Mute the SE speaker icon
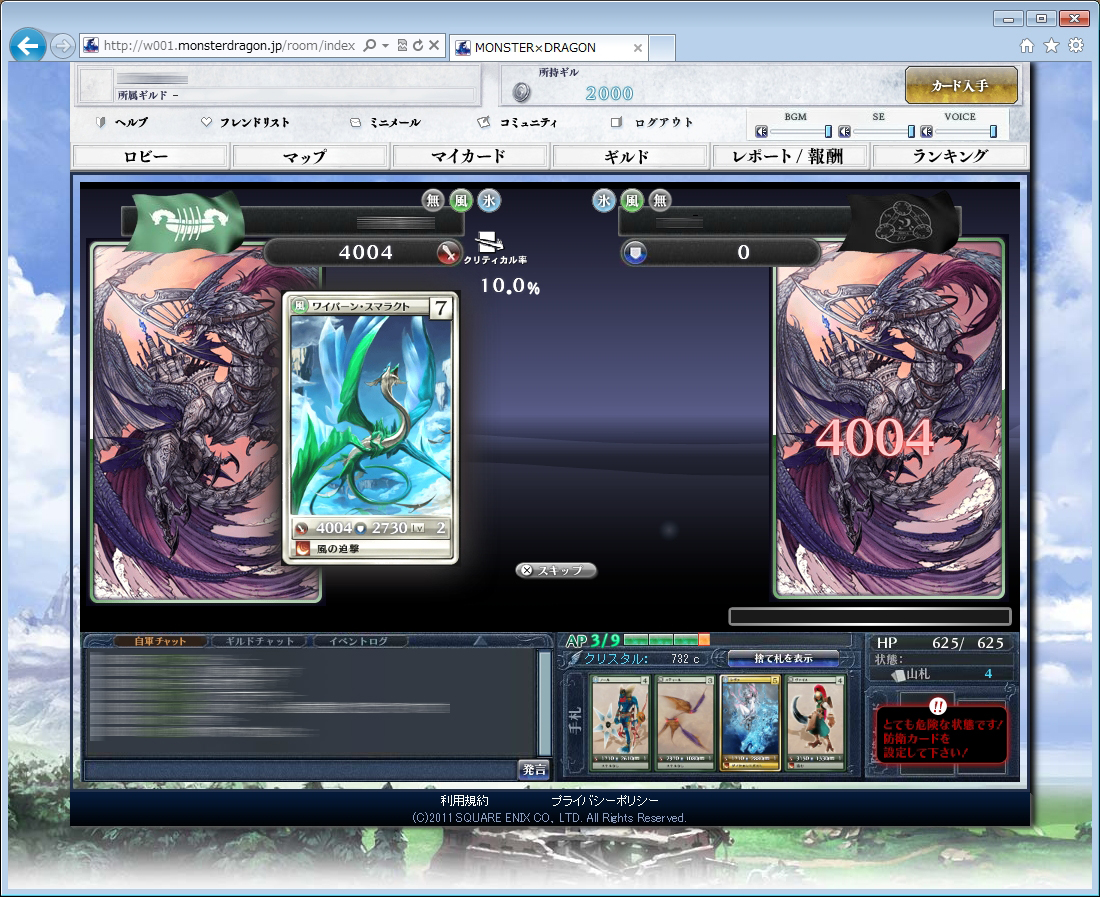 [x=844, y=131]
